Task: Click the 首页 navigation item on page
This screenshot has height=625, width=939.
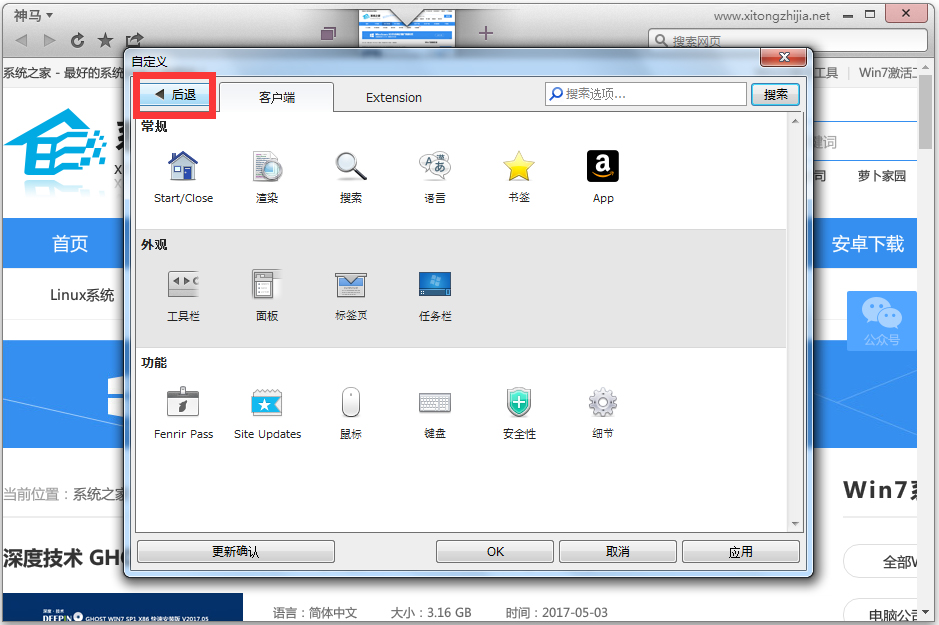Action: tap(70, 243)
